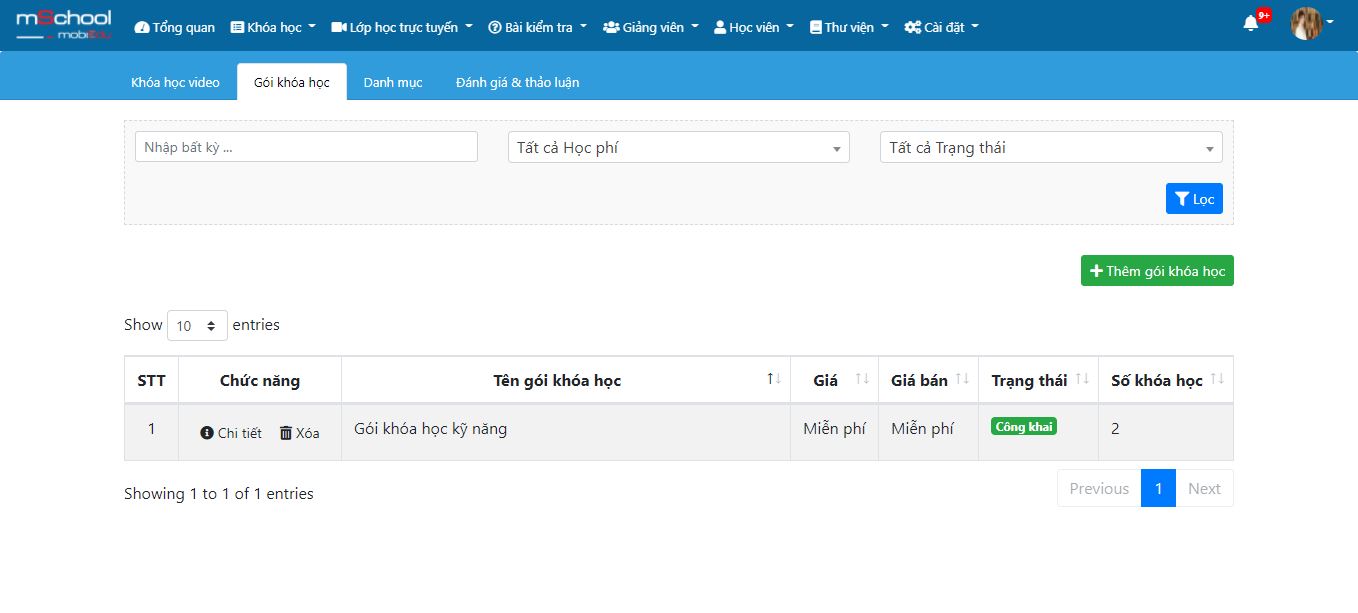Viewport: 1358px width, 613px height.
Task: Sort by Trạng thái column
Action: [1038, 380]
